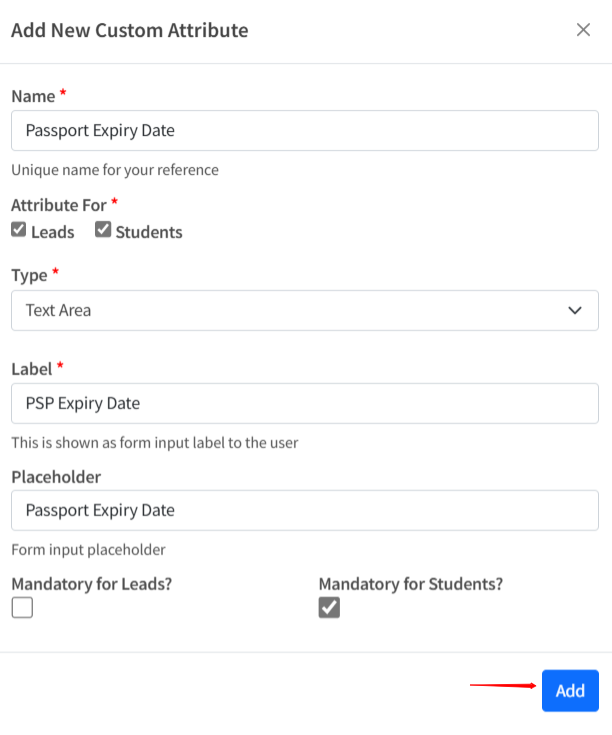Image resolution: width=612 pixels, height=735 pixels.
Task: Uncheck the Leads attribute checkbox
Action: [19, 230]
